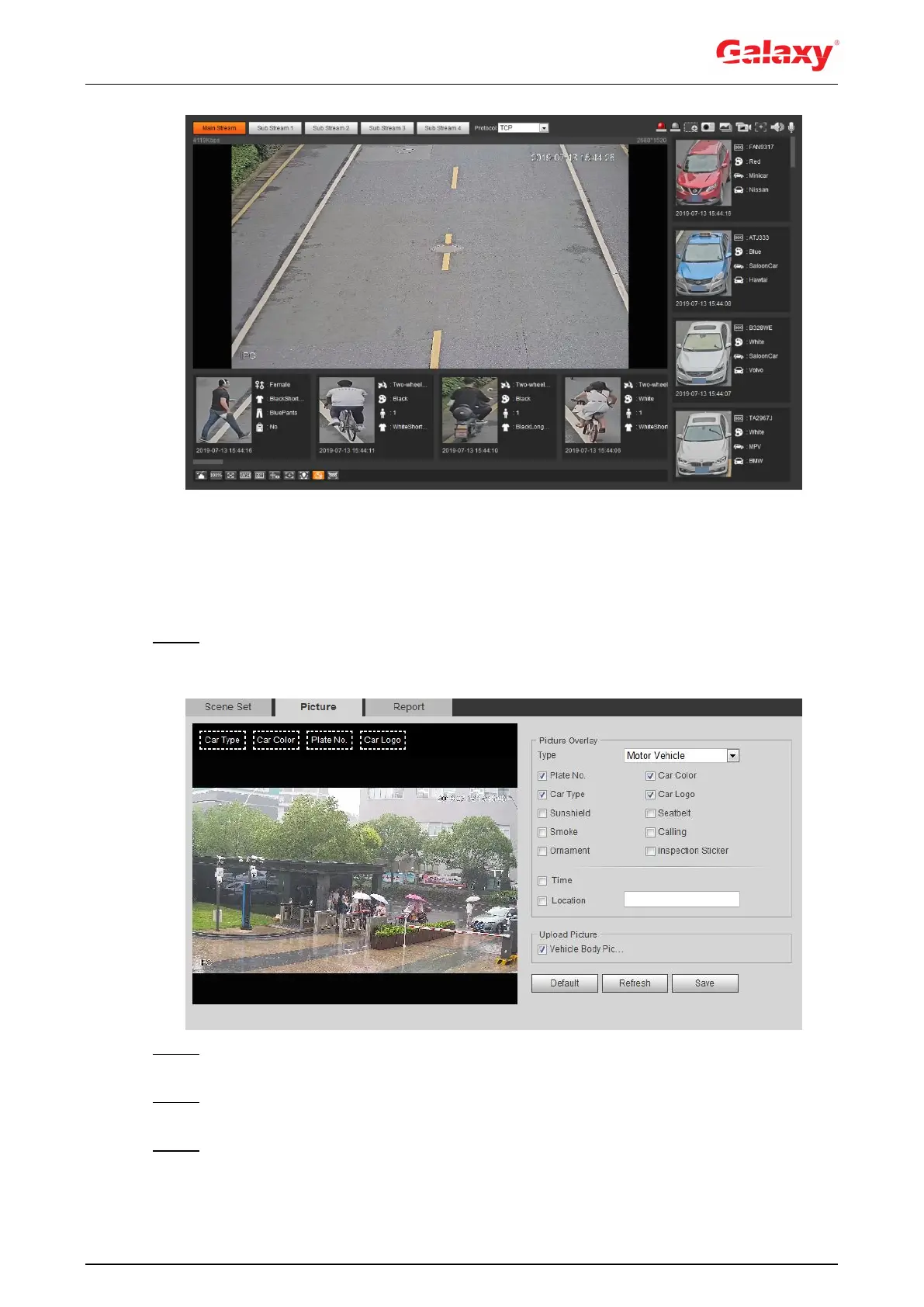Enable the Smoke checkbox

pyautogui.click(x=542, y=832)
